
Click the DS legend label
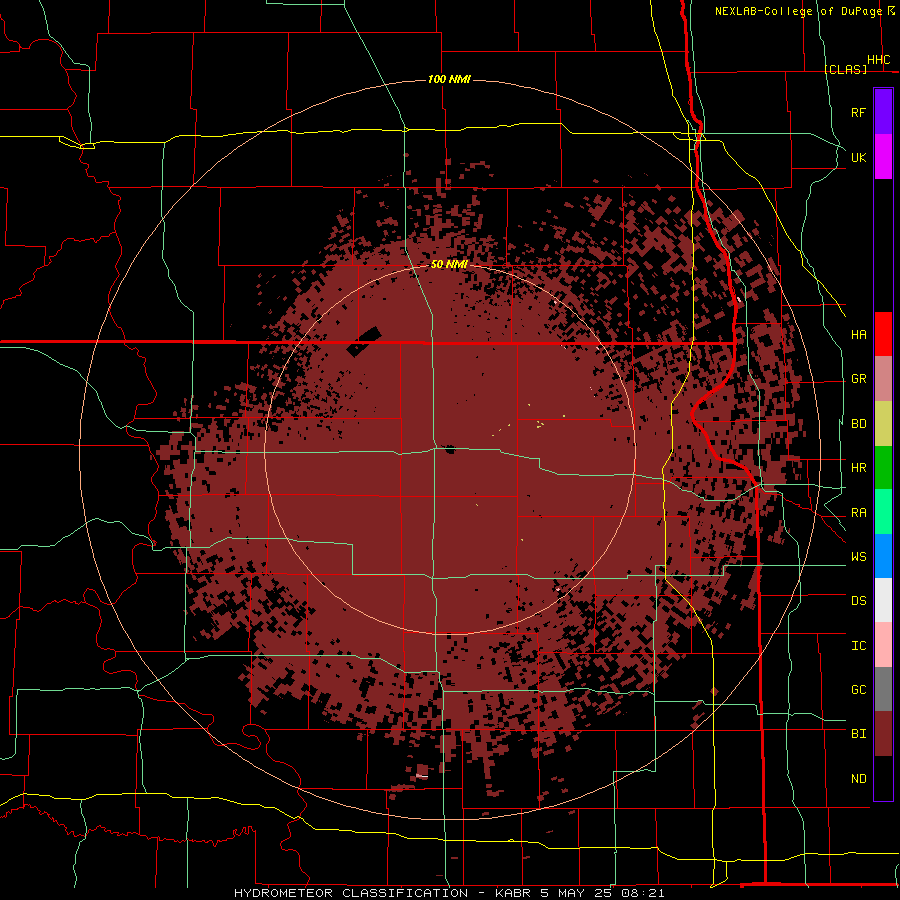(858, 601)
